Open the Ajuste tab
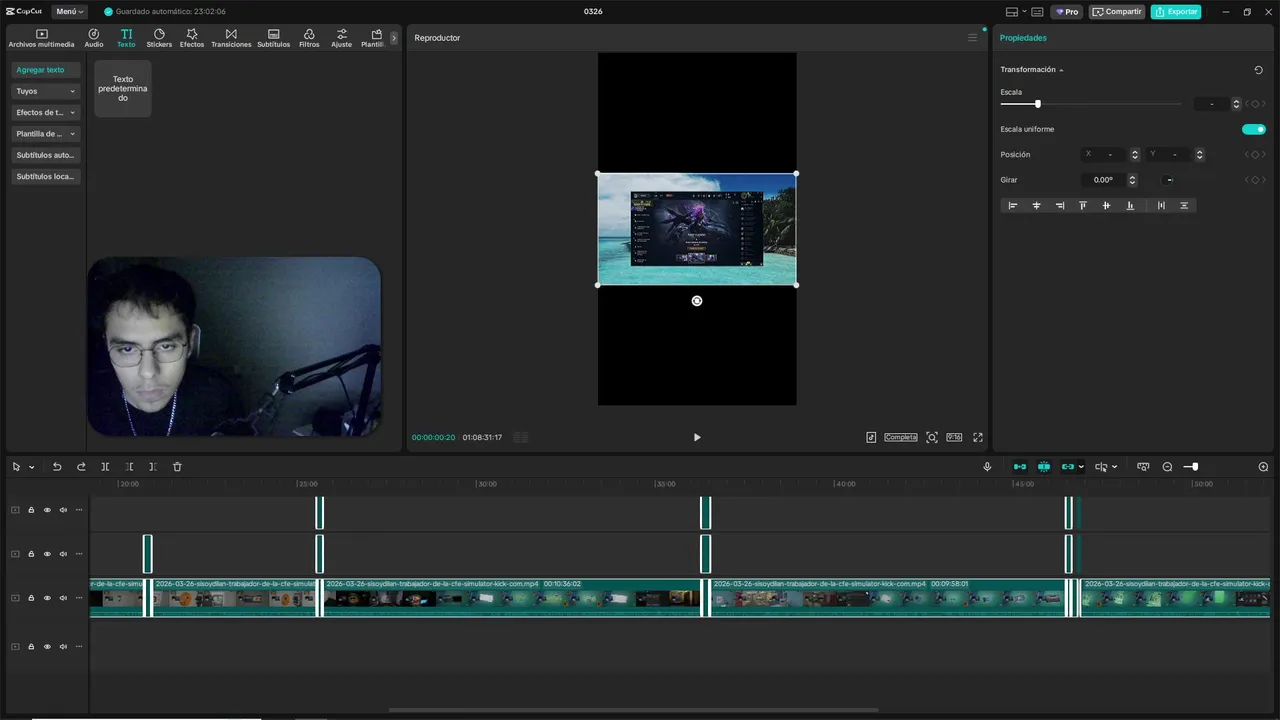The height and width of the screenshot is (720, 1280). (x=342, y=38)
